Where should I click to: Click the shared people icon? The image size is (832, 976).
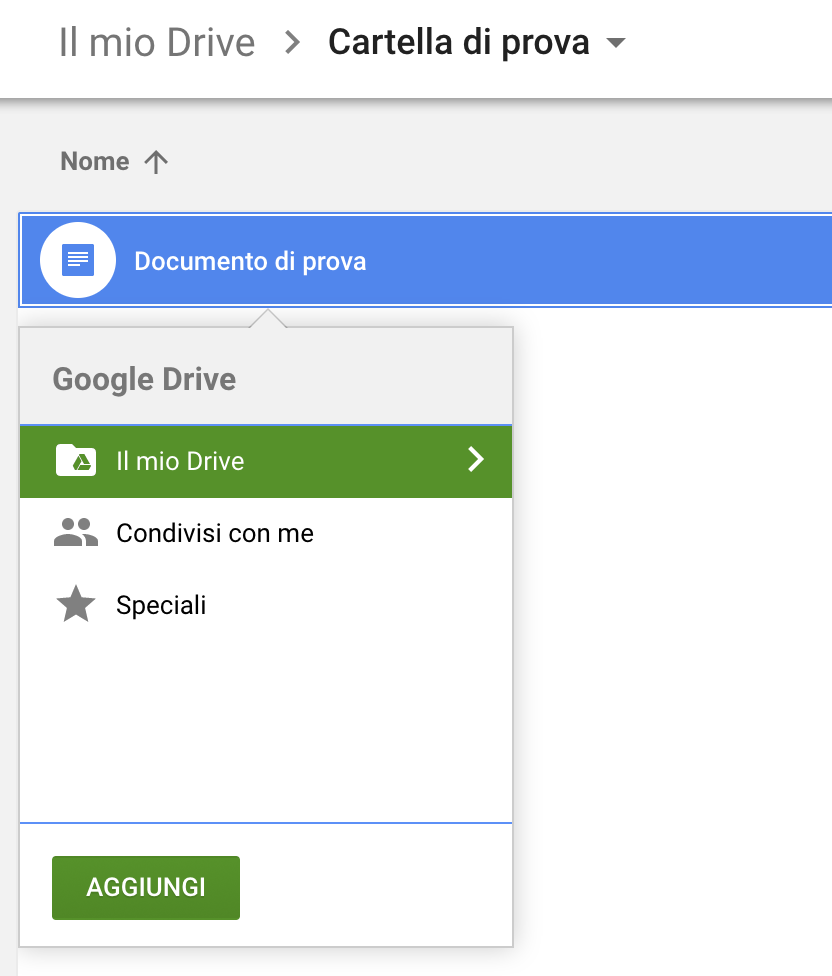[76, 532]
